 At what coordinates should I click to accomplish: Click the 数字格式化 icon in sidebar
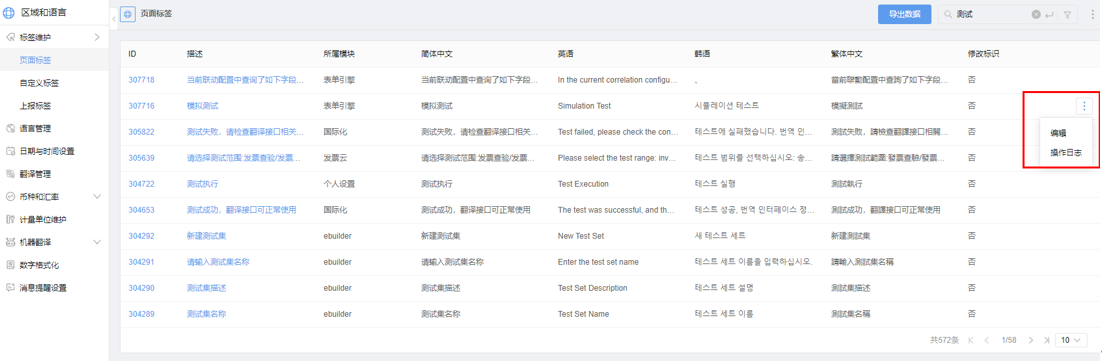(10, 265)
